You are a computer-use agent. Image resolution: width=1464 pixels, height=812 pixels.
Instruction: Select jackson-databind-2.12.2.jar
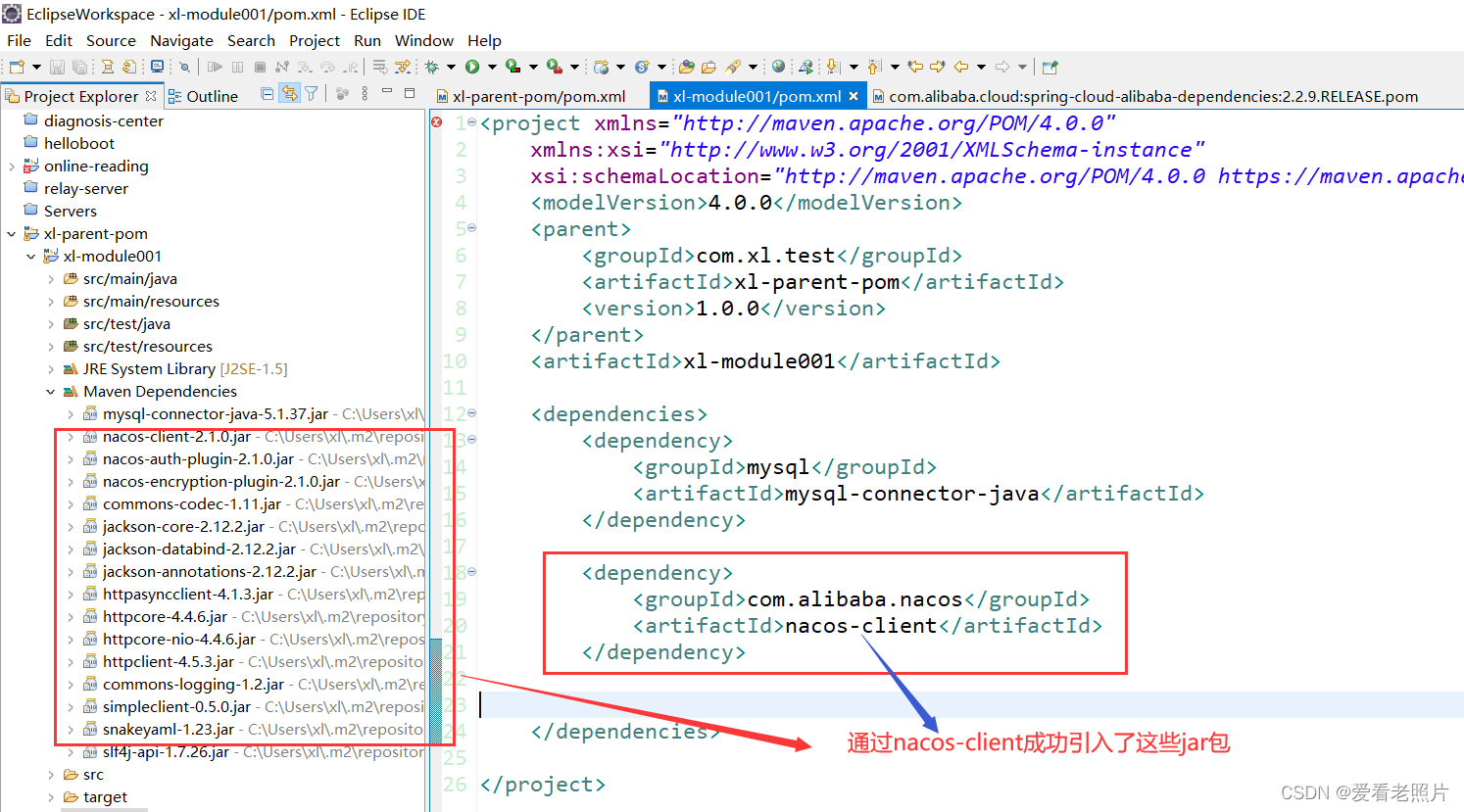pyautogui.click(x=199, y=549)
